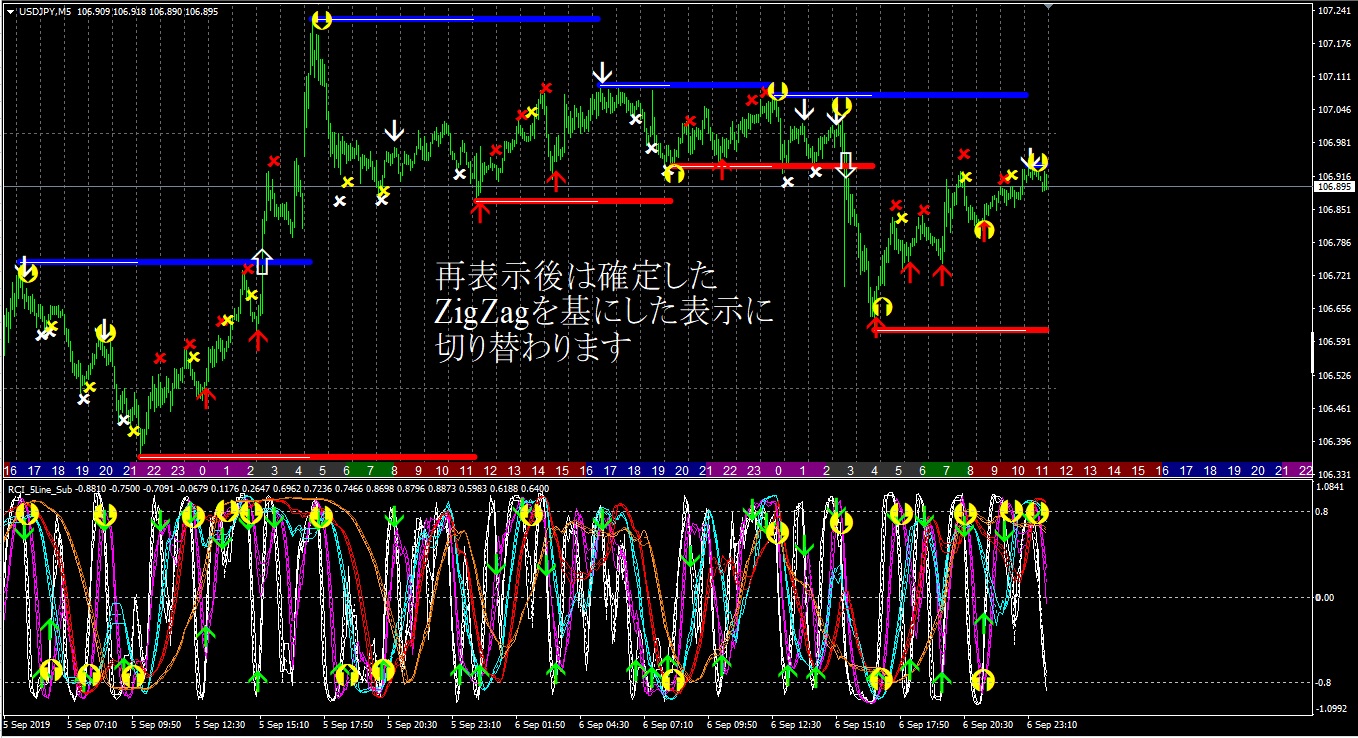Select the hollow white up arrow on the price chart
1358x738 pixels.
coord(262,261)
